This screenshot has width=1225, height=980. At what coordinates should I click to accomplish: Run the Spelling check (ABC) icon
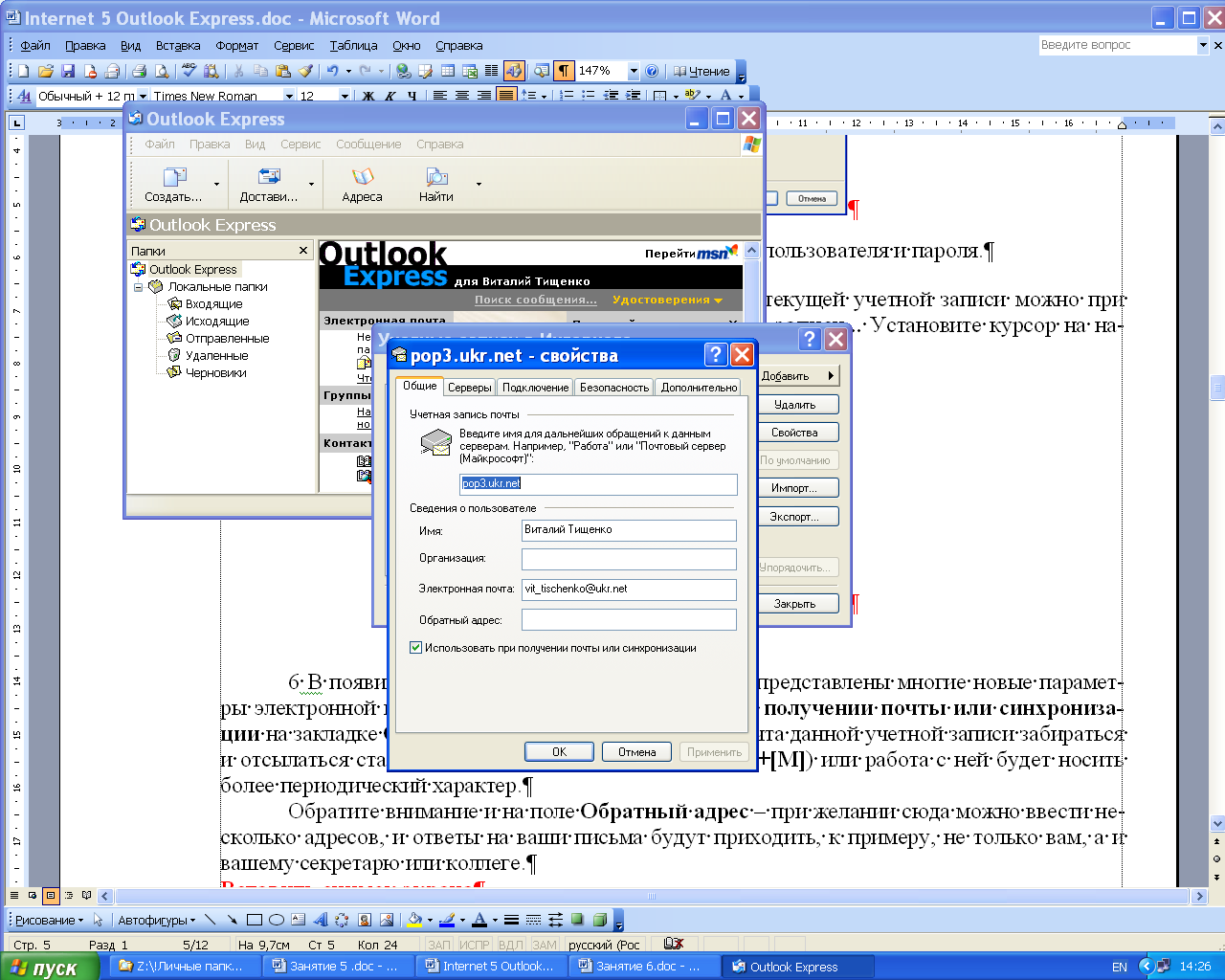point(189,71)
